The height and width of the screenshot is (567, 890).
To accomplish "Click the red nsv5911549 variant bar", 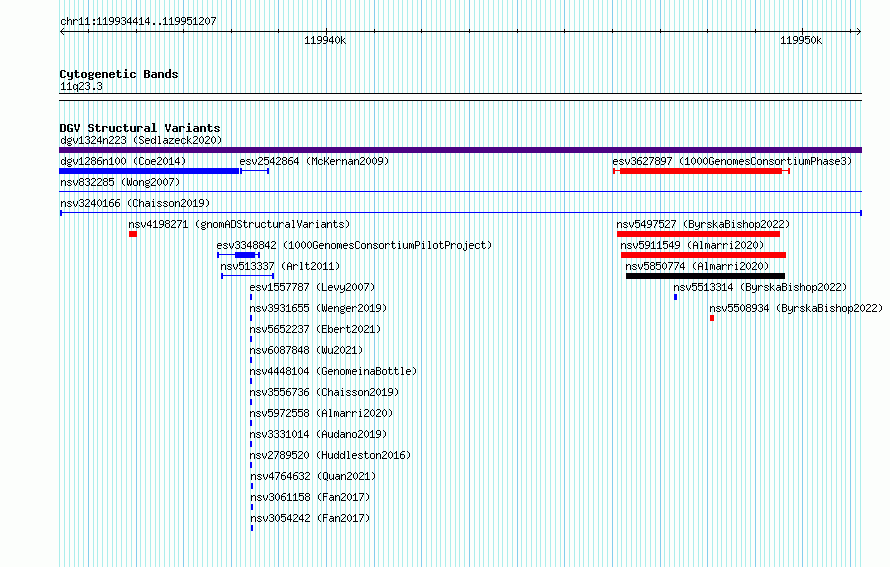I will [703, 255].
